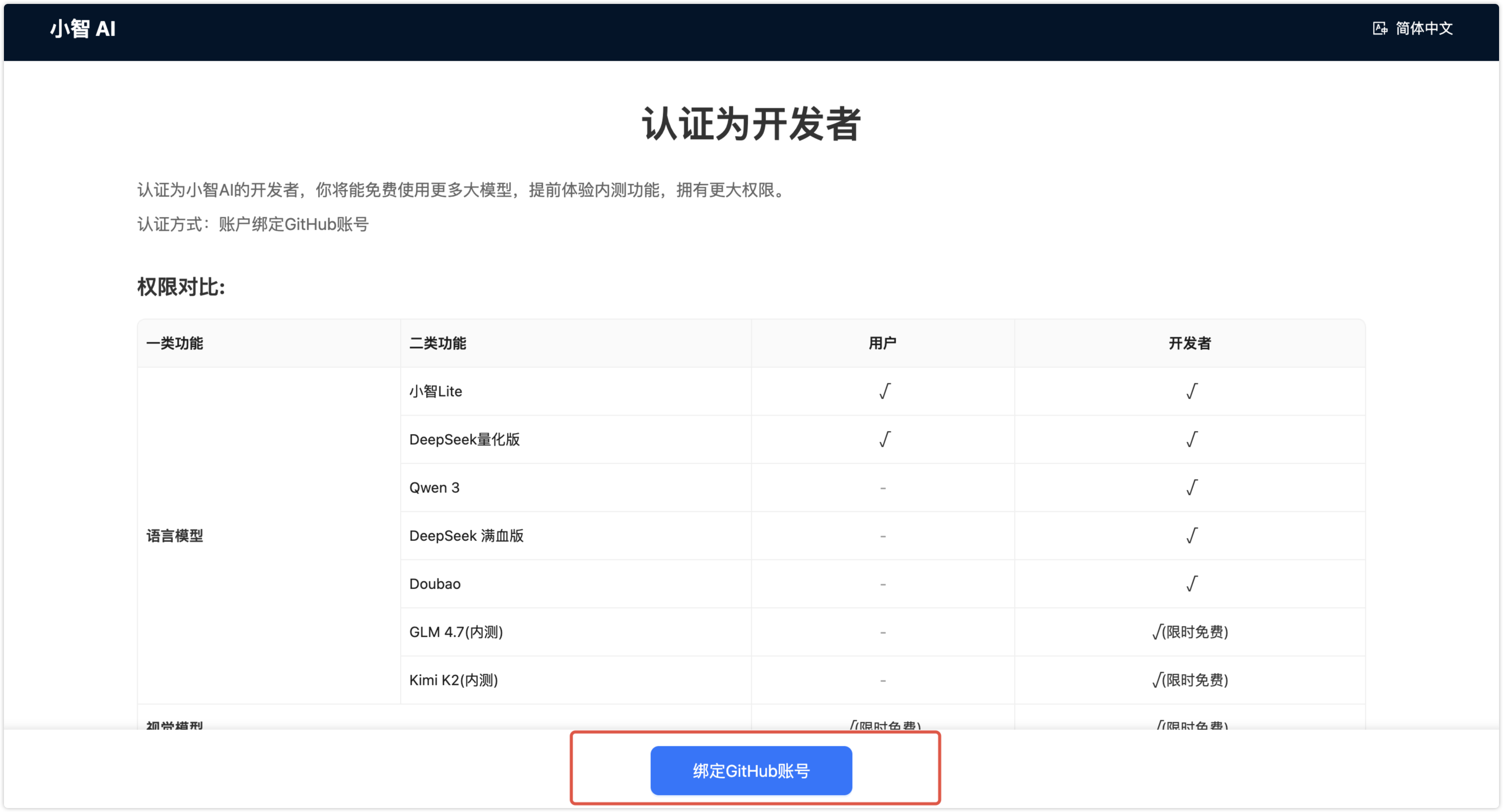Click the Kimi K2(内测) row label
Screen dimensions: 1503x812
453,680
